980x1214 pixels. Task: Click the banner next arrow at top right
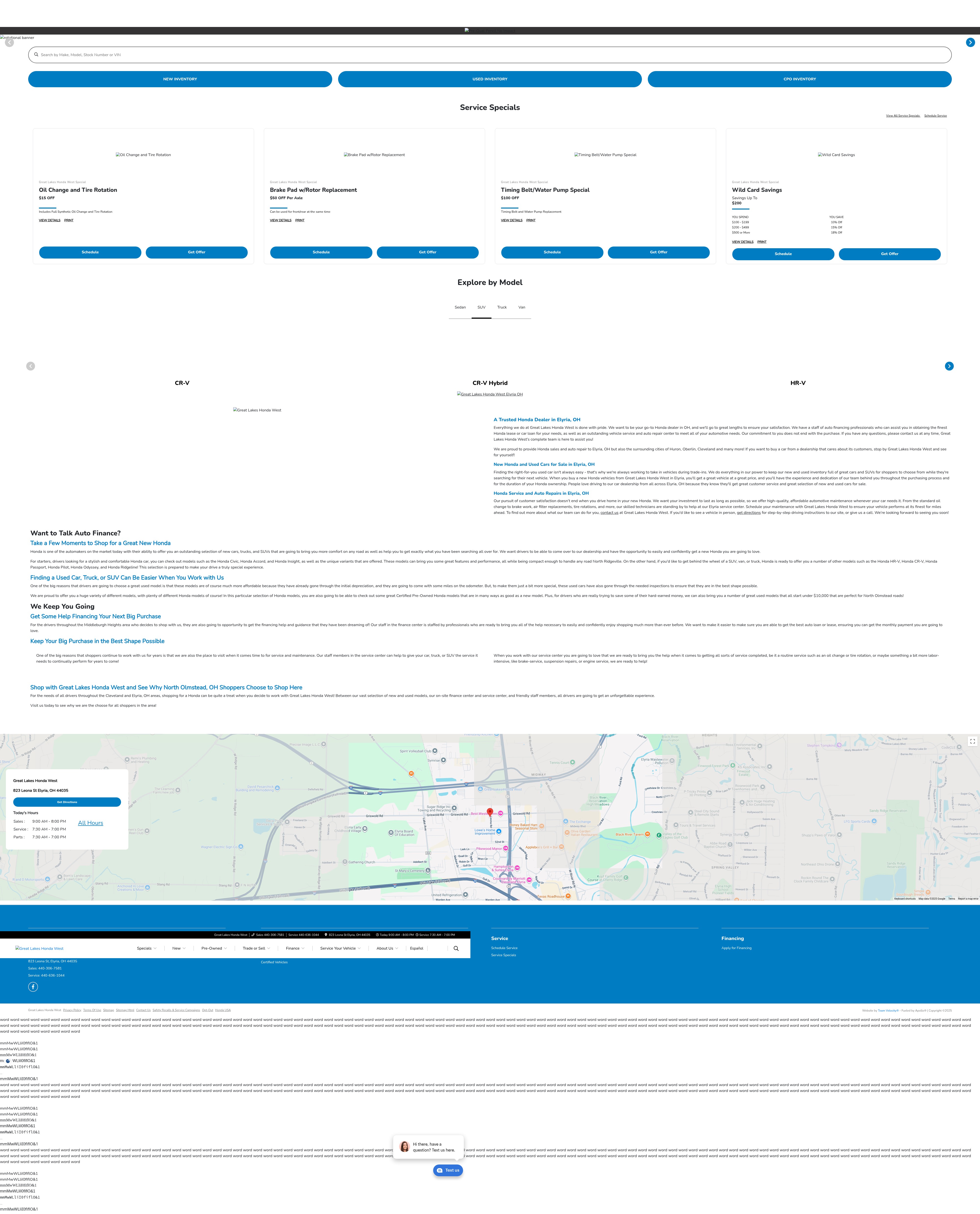[970, 42]
